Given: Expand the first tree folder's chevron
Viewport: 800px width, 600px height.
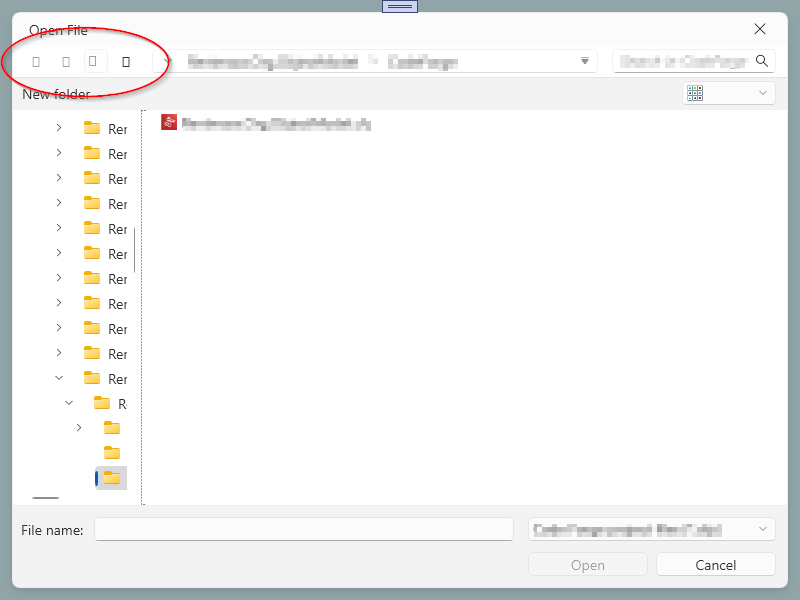Looking at the screenshot, I should [59, 128].
